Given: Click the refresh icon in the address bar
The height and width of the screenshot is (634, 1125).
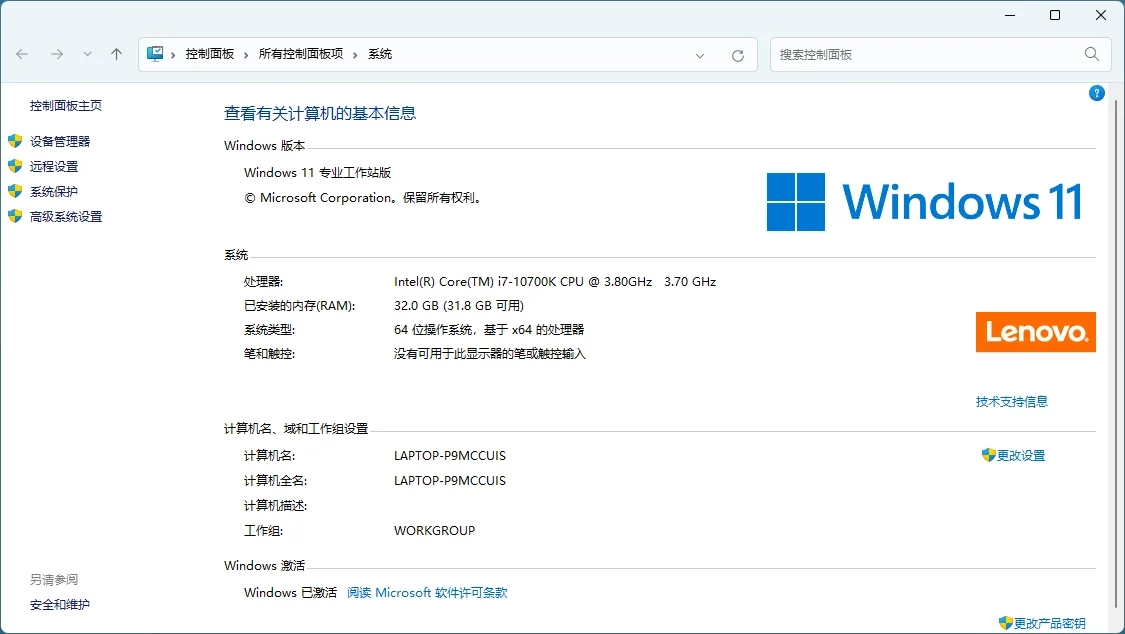Looking at the screenshot, I should [x=738, y=55].
